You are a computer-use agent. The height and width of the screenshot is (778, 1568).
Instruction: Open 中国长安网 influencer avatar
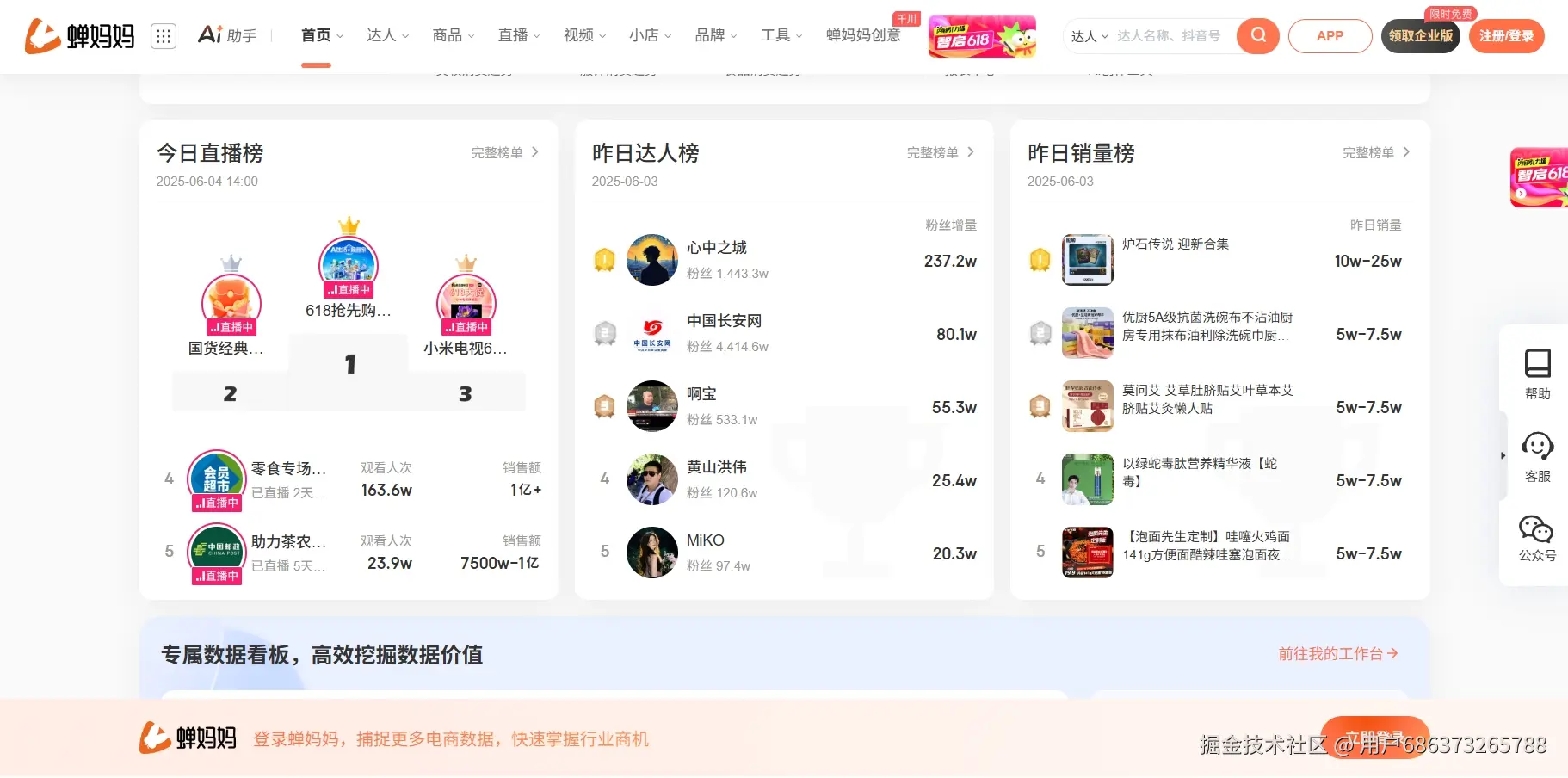tap(652, 333)
